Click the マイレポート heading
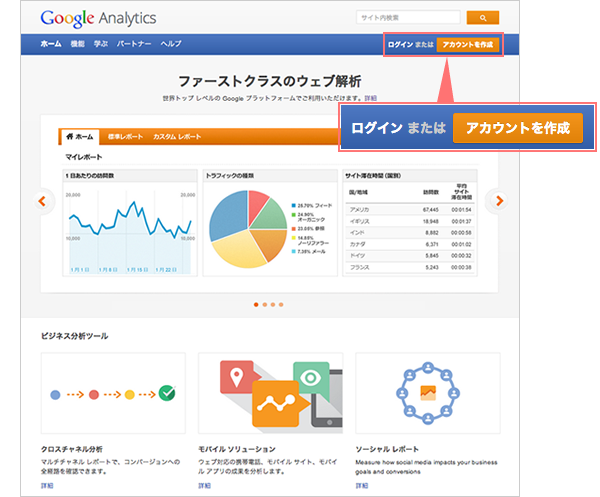The height and width of the screenshot is (497, 600). pos(83,157)
